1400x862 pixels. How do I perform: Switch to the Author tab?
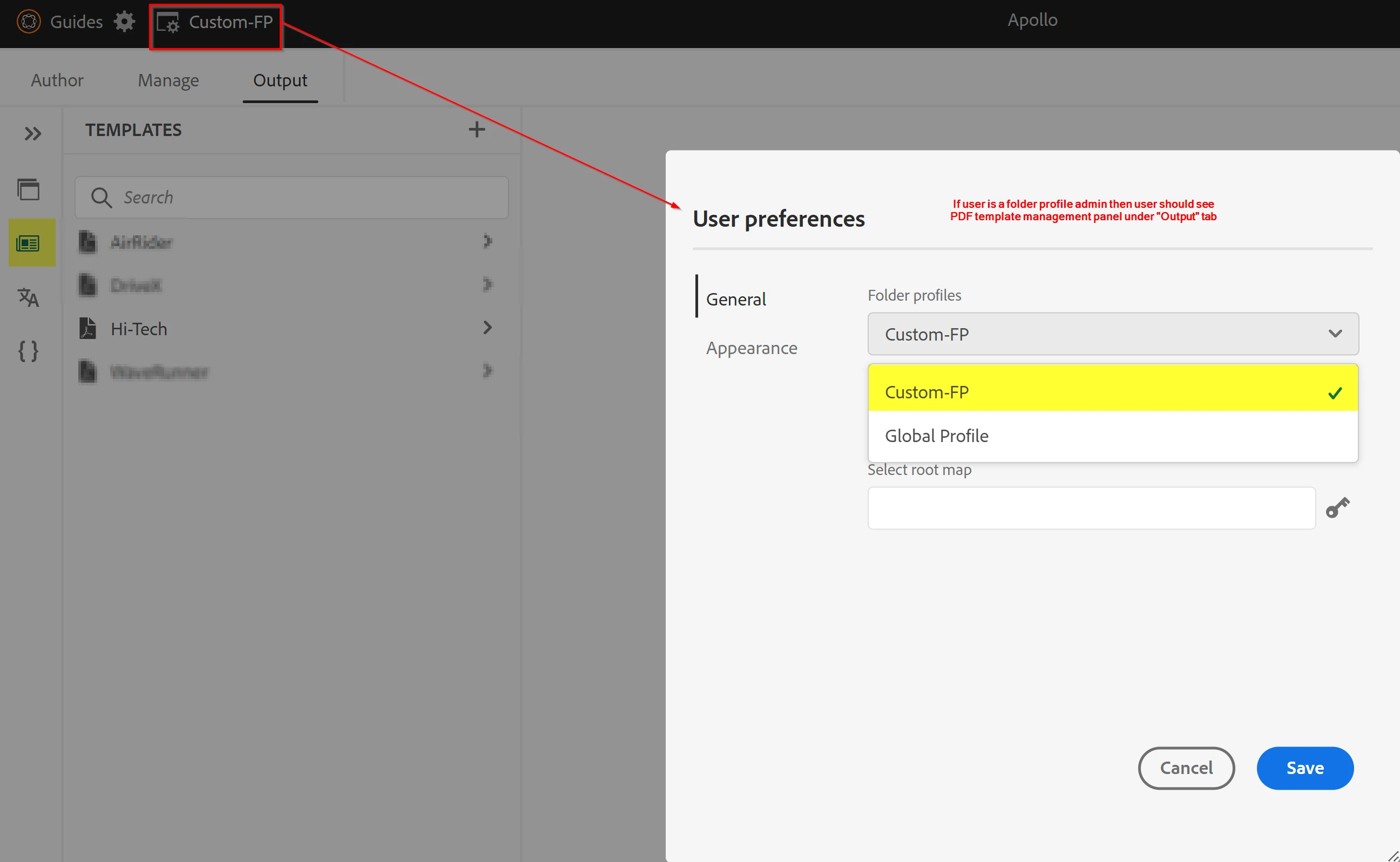click(57, 80)
